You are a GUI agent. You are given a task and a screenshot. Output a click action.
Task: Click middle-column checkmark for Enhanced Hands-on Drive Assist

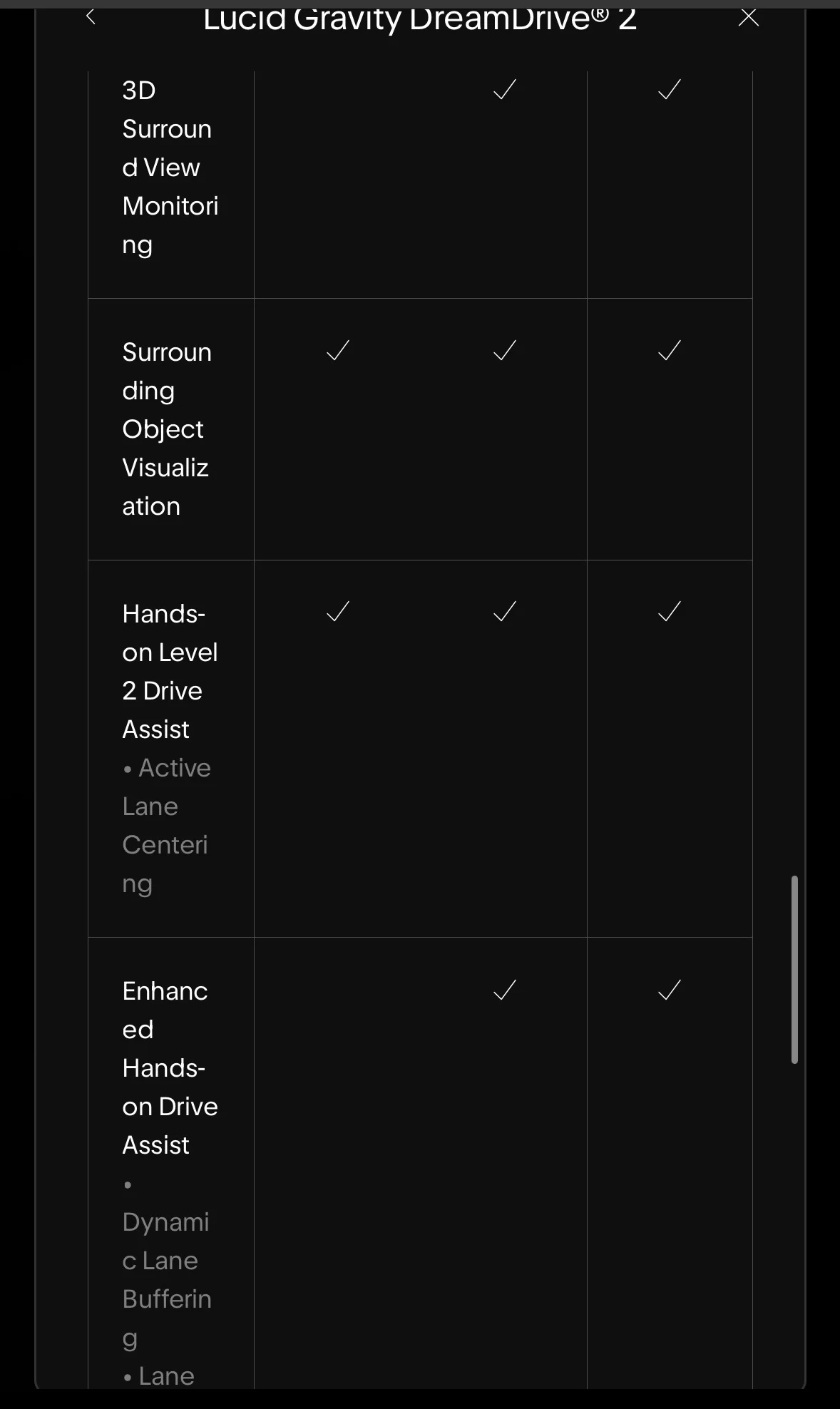pyautogui.click(x=505, y=990)
